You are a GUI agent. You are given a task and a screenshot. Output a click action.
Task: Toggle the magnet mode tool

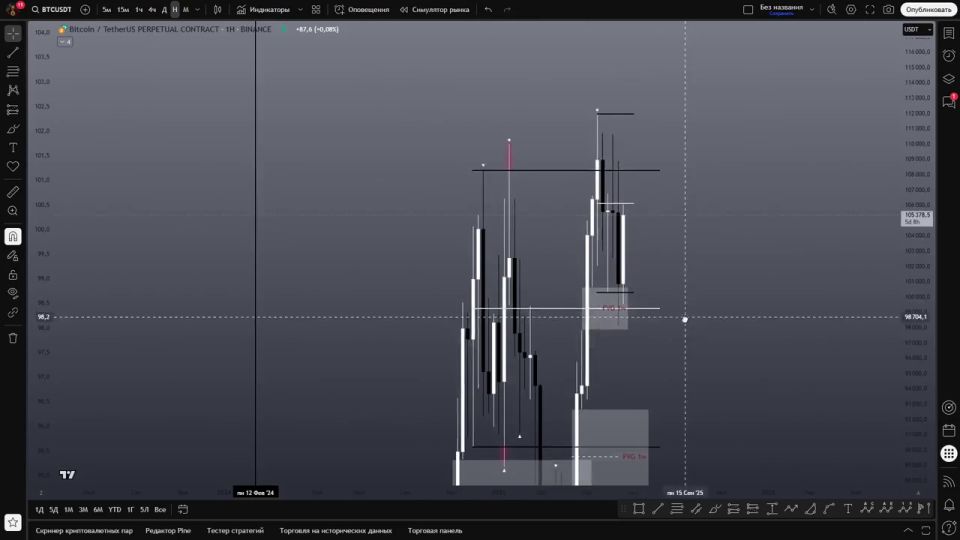pos(13,236)
